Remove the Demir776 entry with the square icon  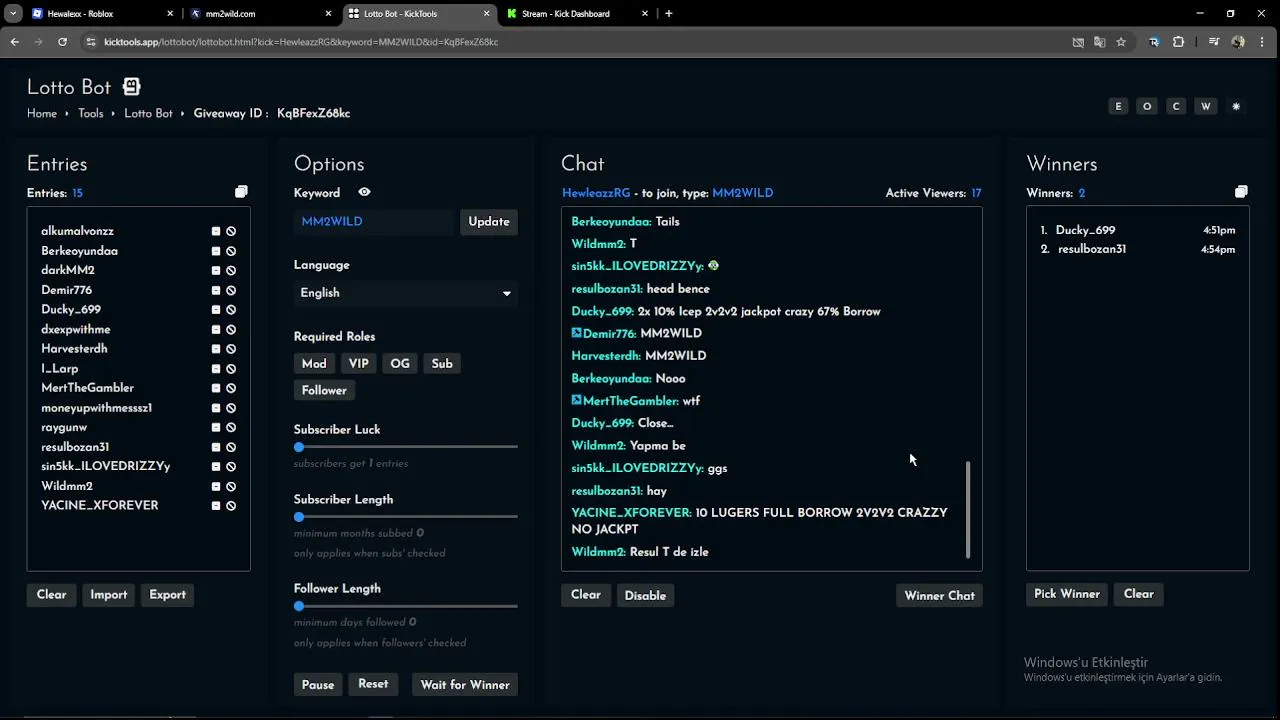[x=216, y=290]
